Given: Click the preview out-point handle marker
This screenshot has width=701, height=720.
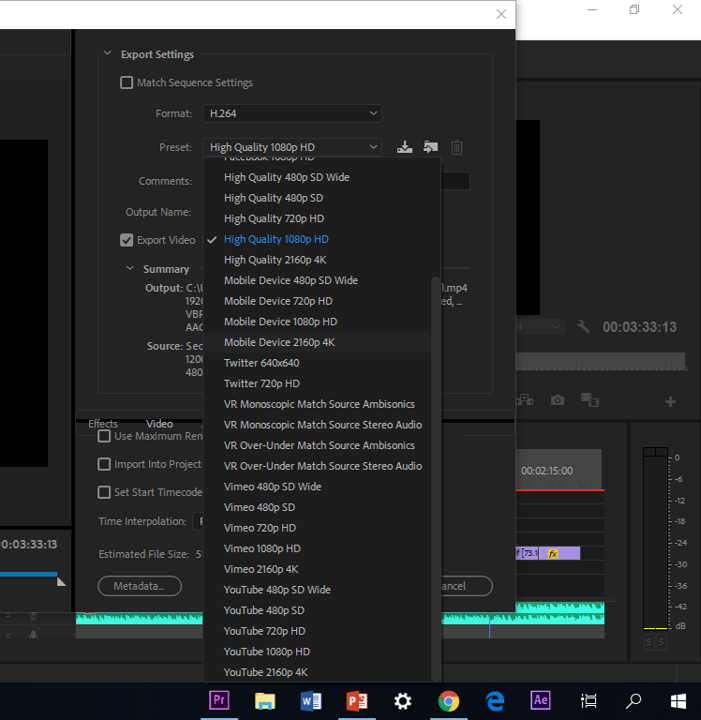Looking at the screenshot, I should [x=62, y=582].
